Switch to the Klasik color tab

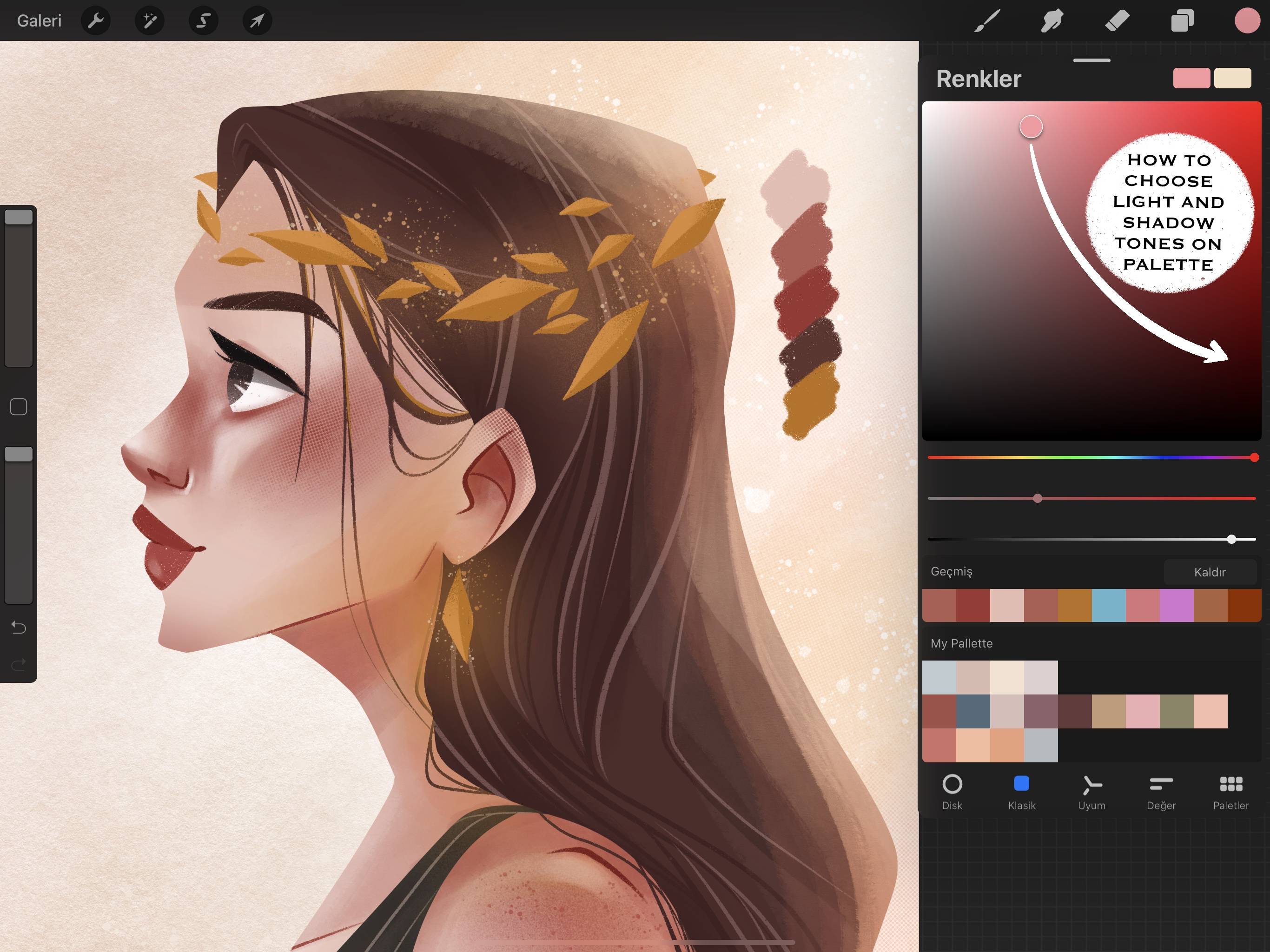[1021, 792]
